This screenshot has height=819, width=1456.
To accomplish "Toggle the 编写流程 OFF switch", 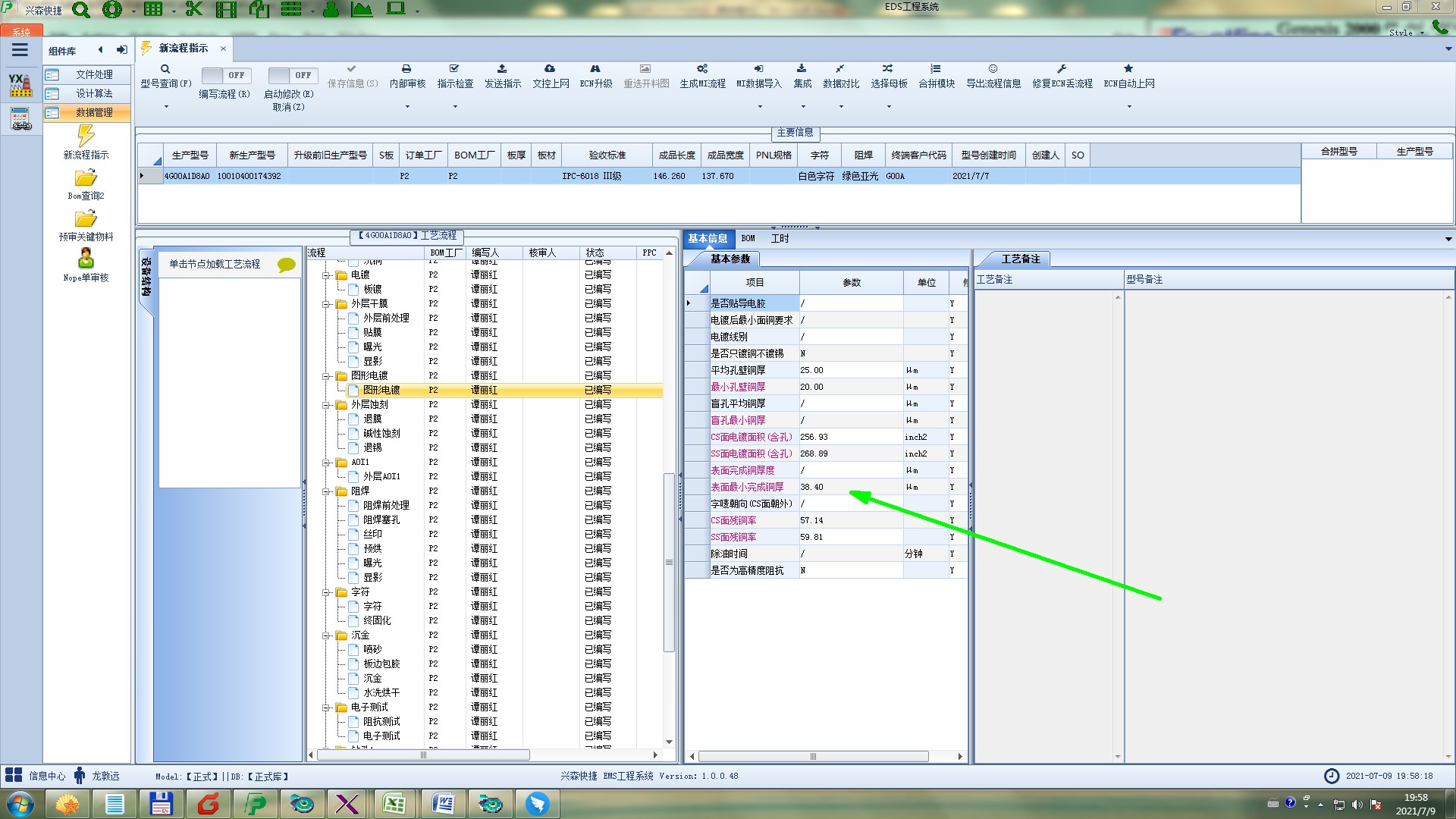I will click(x=225, y=75).
